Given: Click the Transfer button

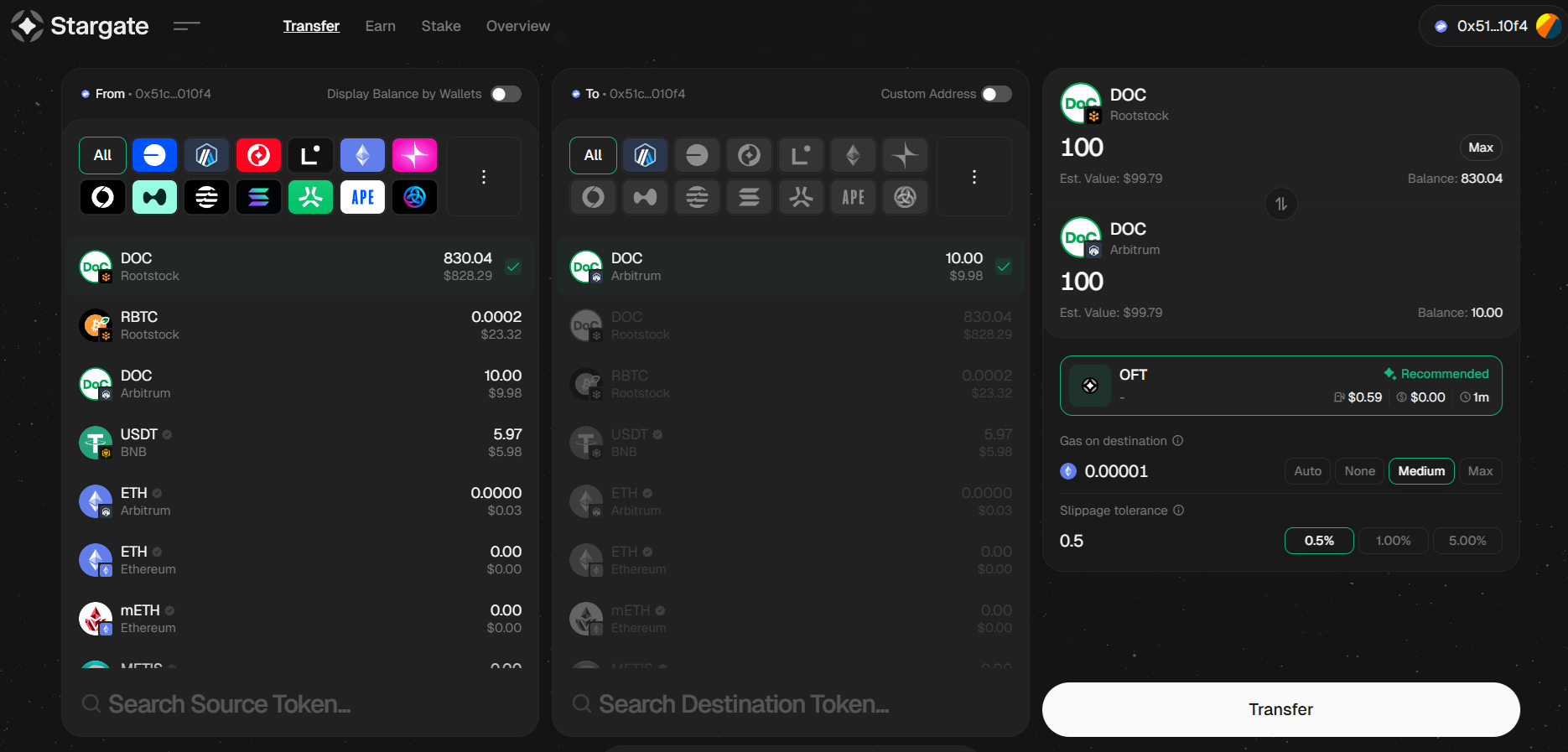Looking at the screenshot, I should tap(1280, 709).
